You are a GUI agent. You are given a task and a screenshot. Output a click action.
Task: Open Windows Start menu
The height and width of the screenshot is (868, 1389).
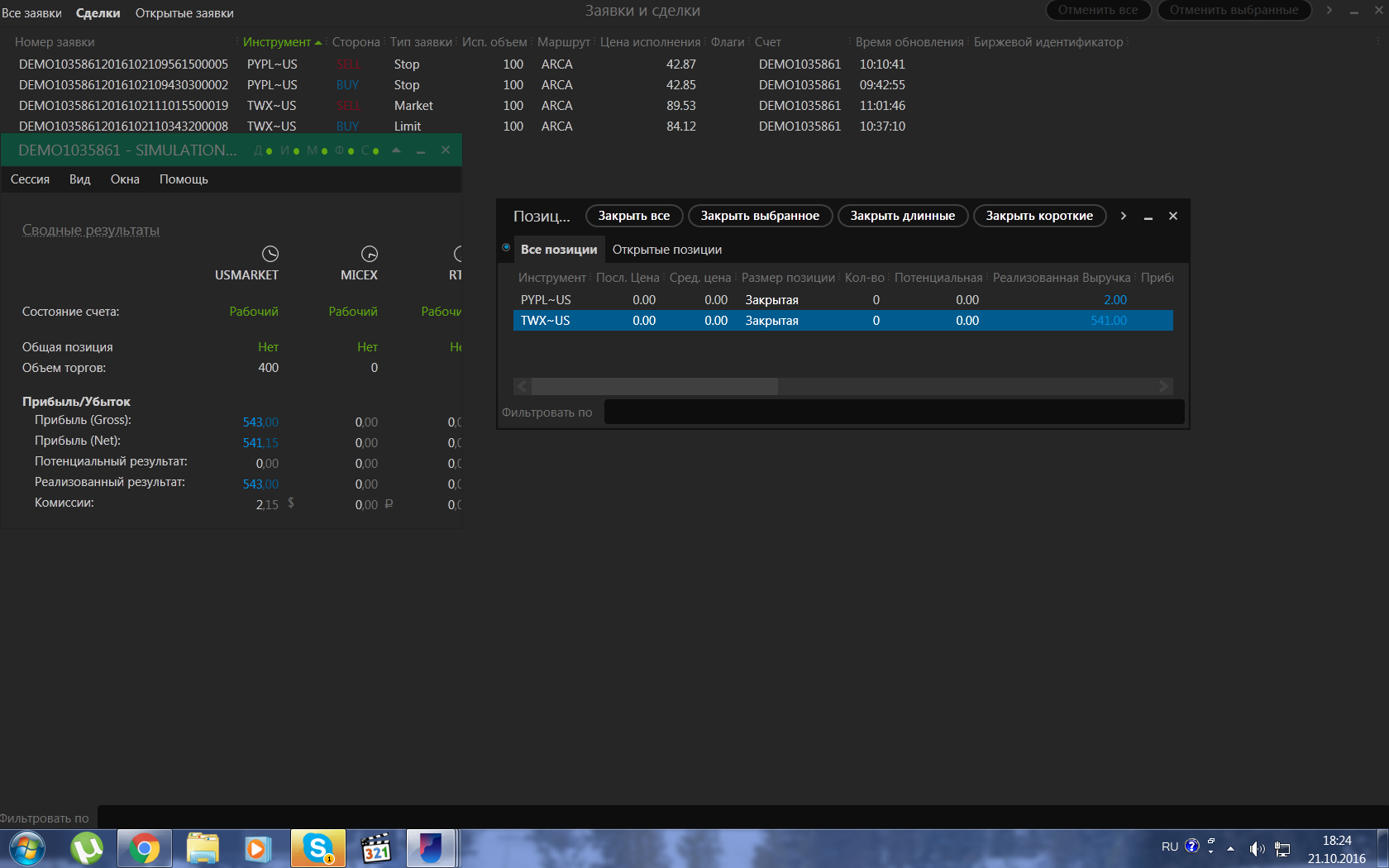tap(27, 849)
